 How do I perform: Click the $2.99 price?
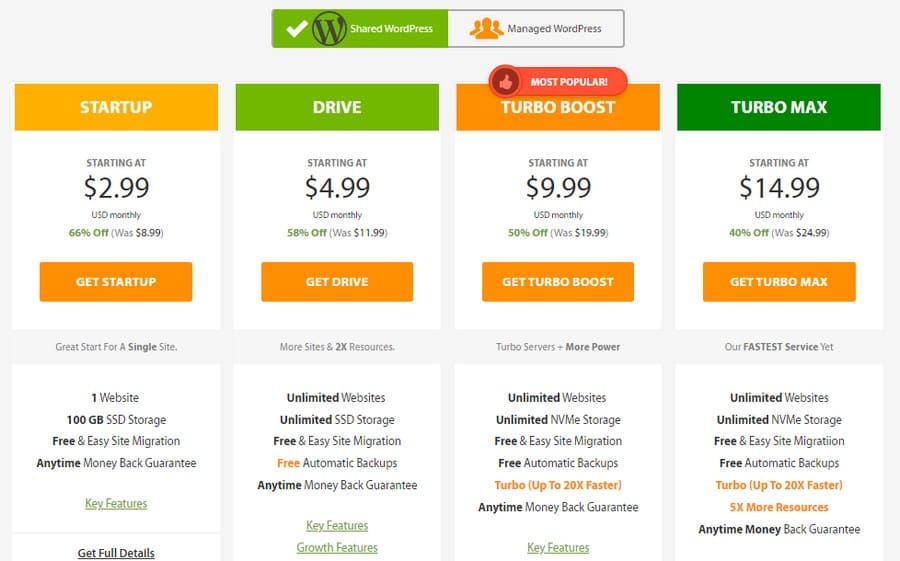116,188
